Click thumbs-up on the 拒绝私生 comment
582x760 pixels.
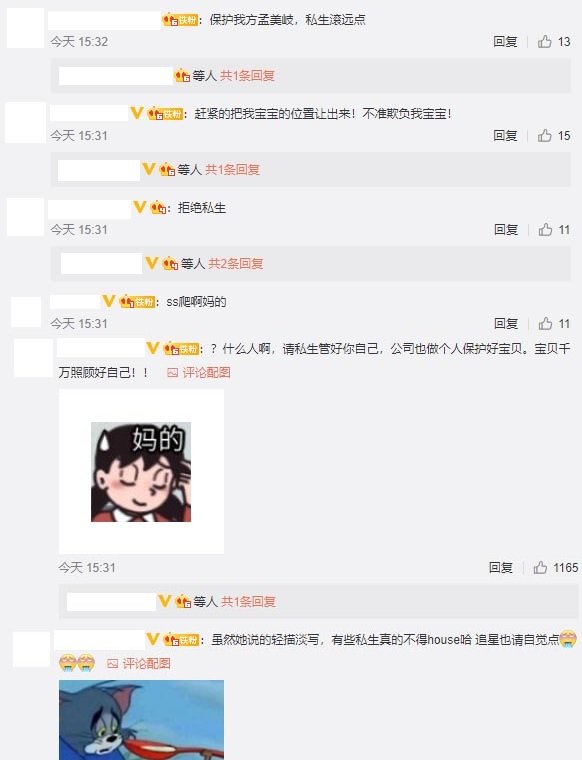click(545, 230)
